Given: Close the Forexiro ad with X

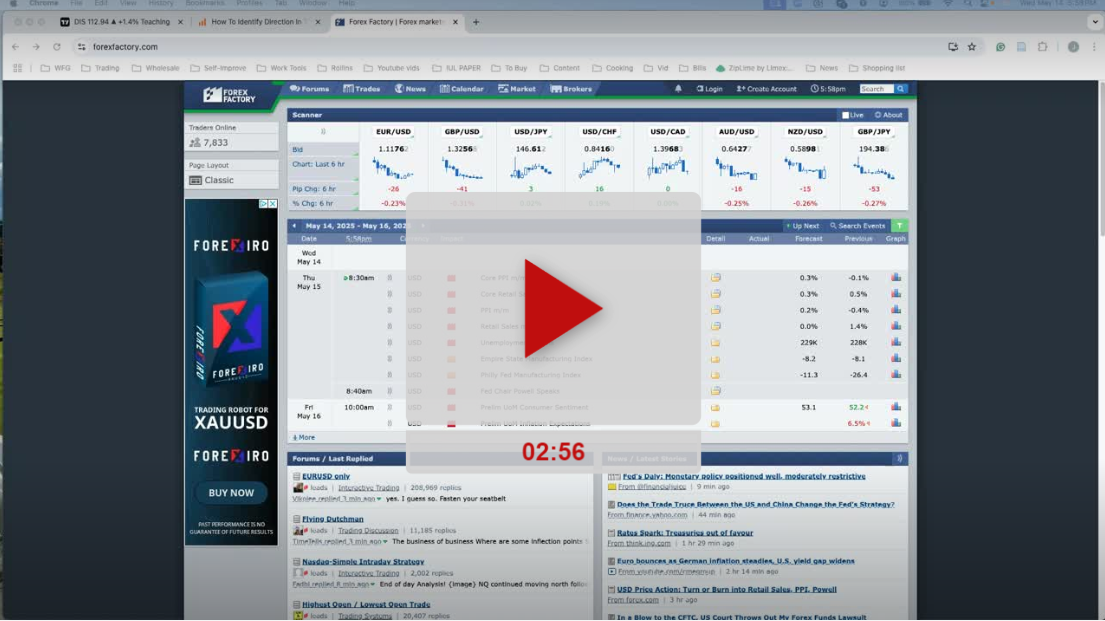Looking at the screenshot, I should point(273,204).
